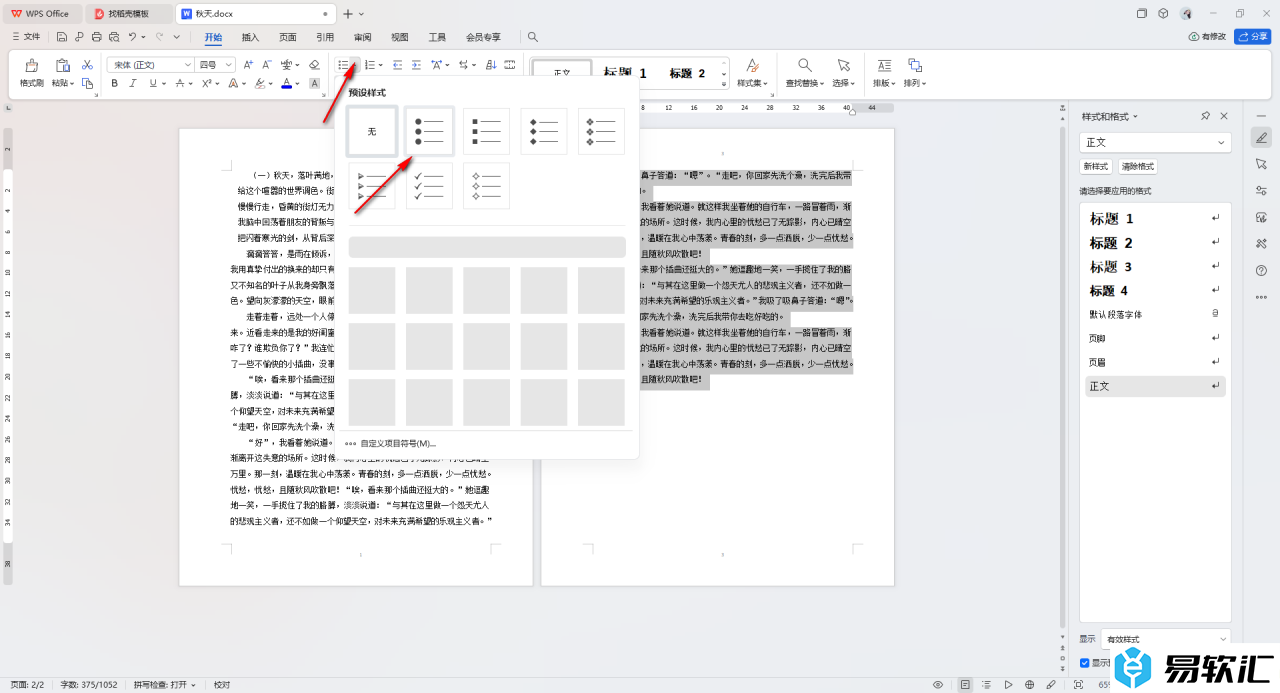Screen dimensions: 1280x693
Task: Uncheck the 显示 preview checkbox in styles panel
Action: click(1085, 663)
